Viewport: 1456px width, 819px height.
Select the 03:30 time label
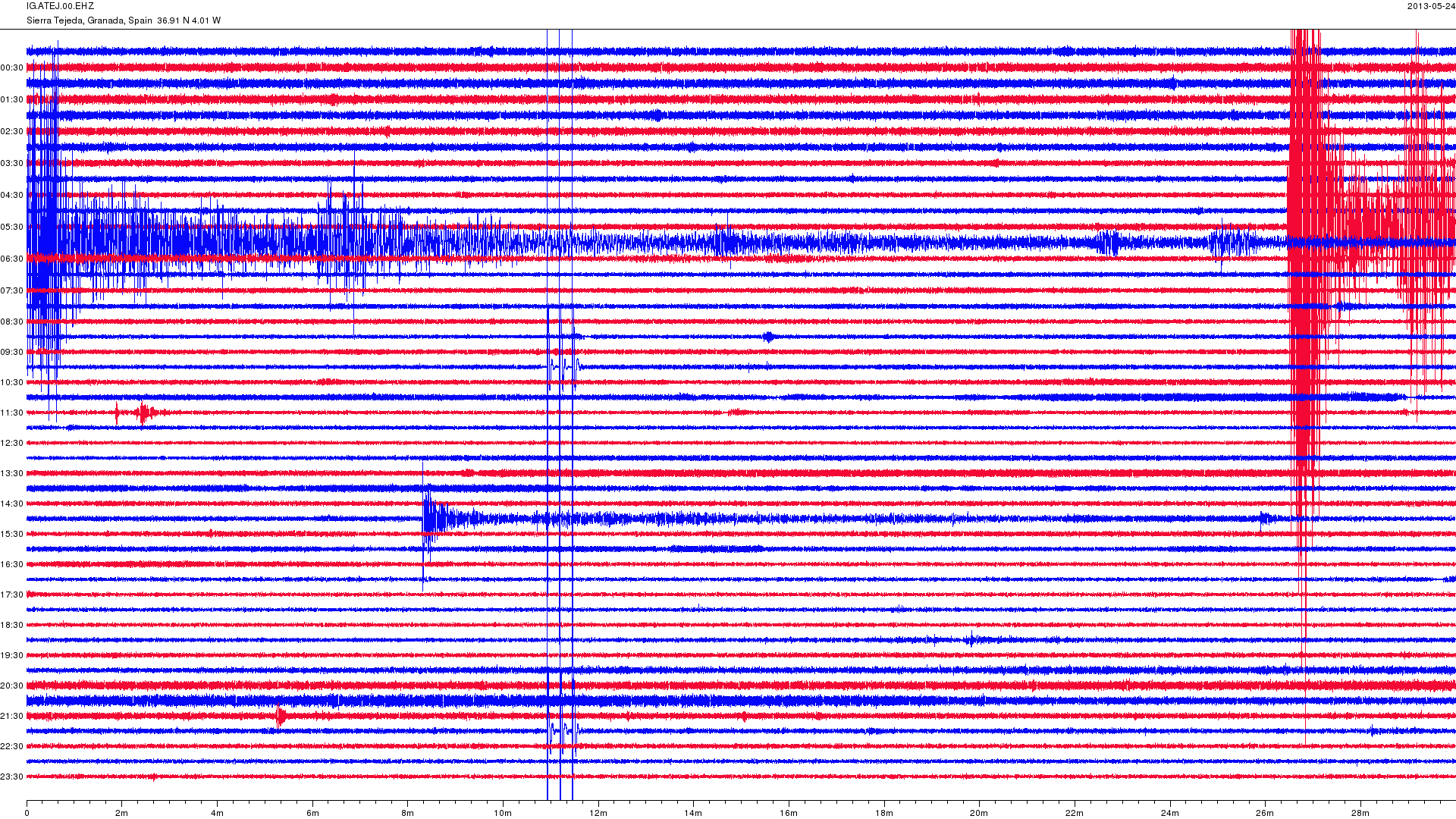coord(12,164)
